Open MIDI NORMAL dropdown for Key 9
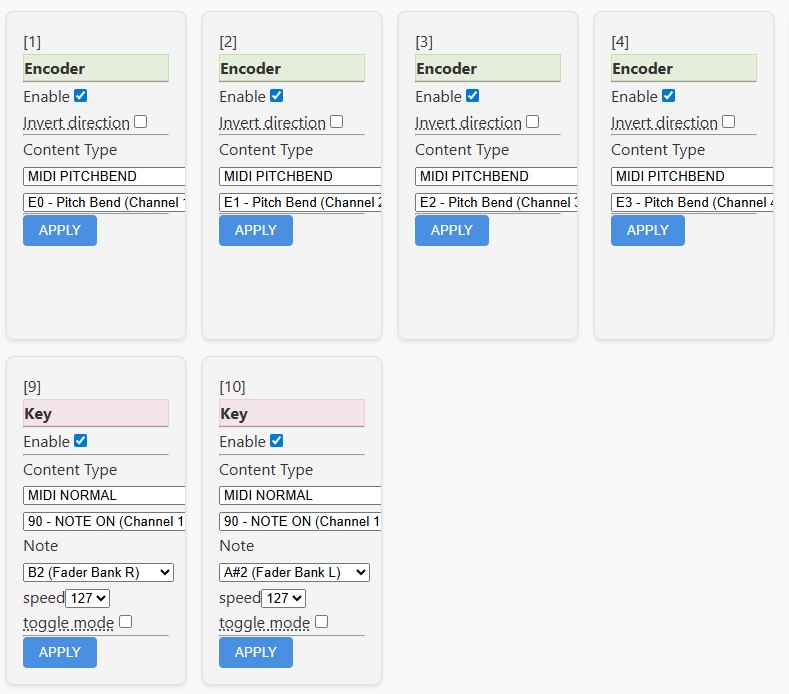 (104, 495)
